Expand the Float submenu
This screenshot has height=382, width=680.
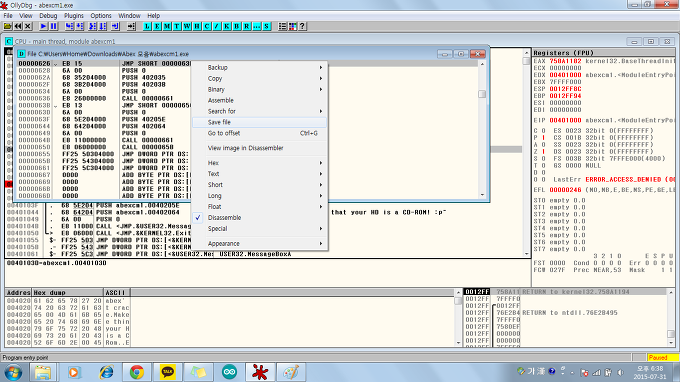click(x=259, y=207)
